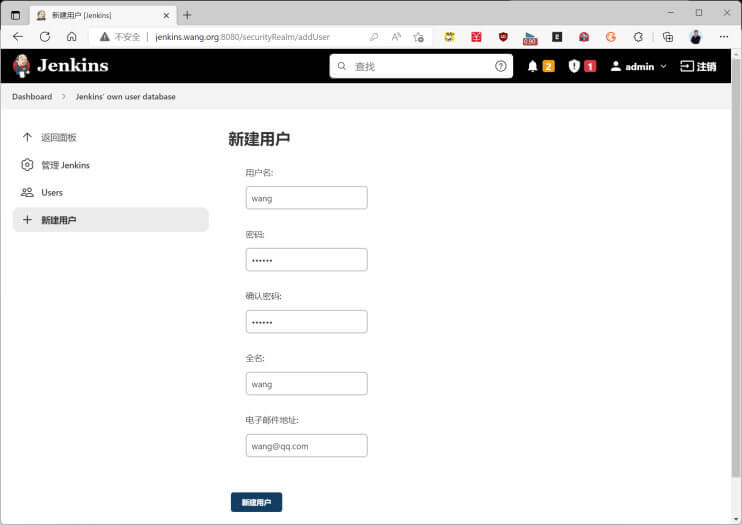
Task: Click the search help question icon
Action: click(x=501, y=66)
